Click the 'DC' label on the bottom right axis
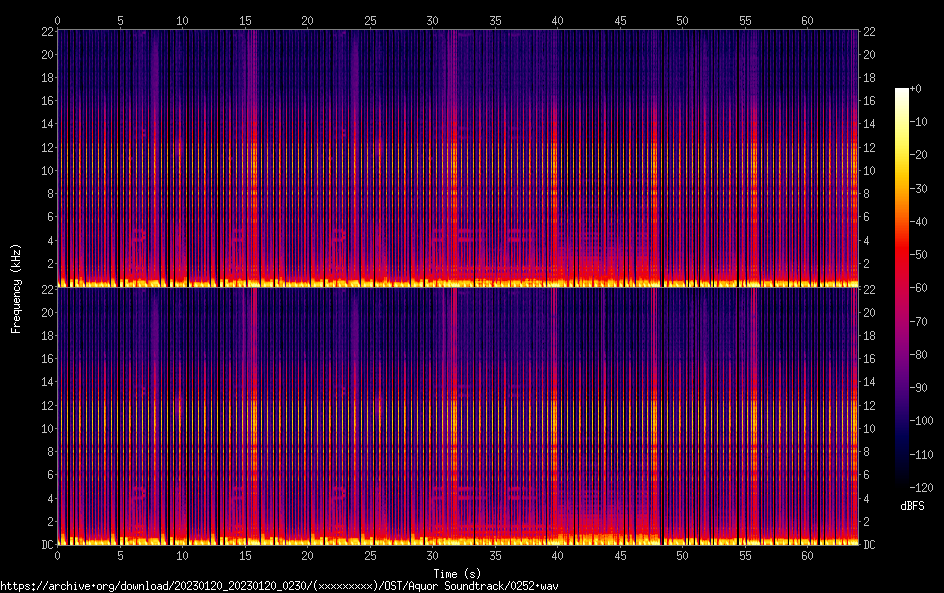The image size is (944, 593). point(870,545)
